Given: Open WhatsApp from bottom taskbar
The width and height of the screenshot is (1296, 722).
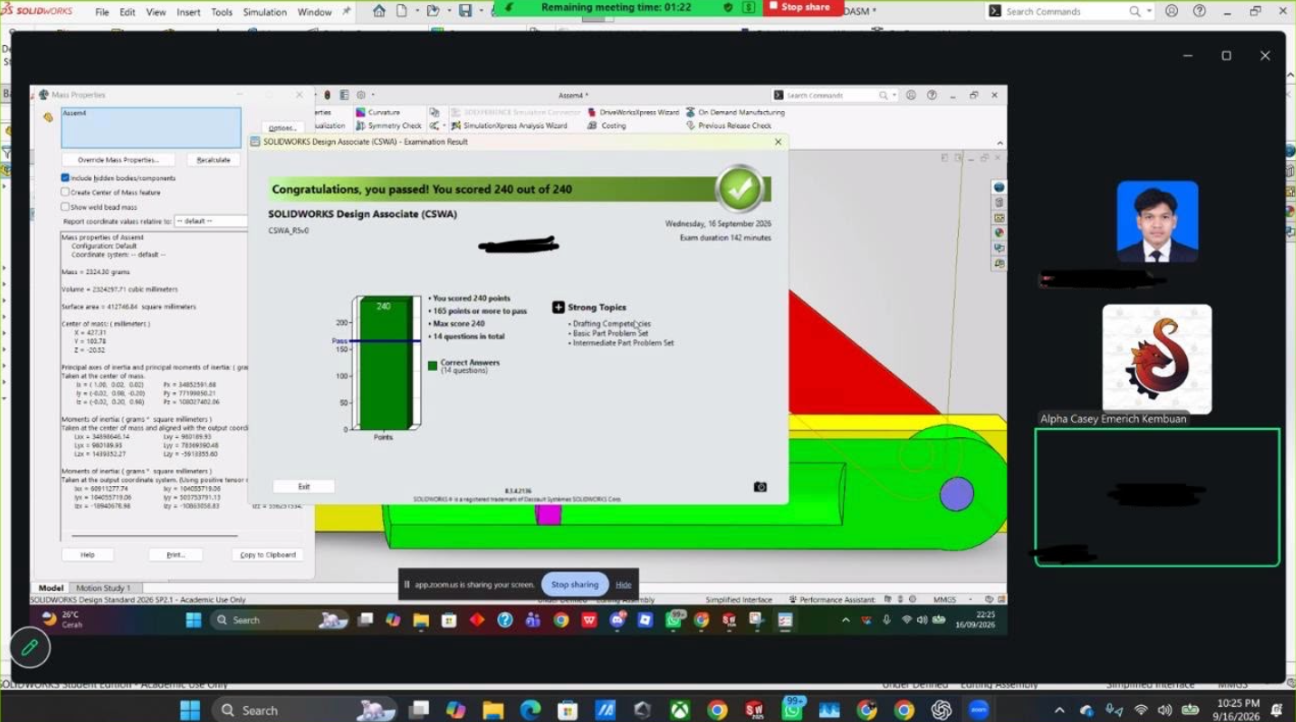Looking at the screenshot, I should 792,710.
